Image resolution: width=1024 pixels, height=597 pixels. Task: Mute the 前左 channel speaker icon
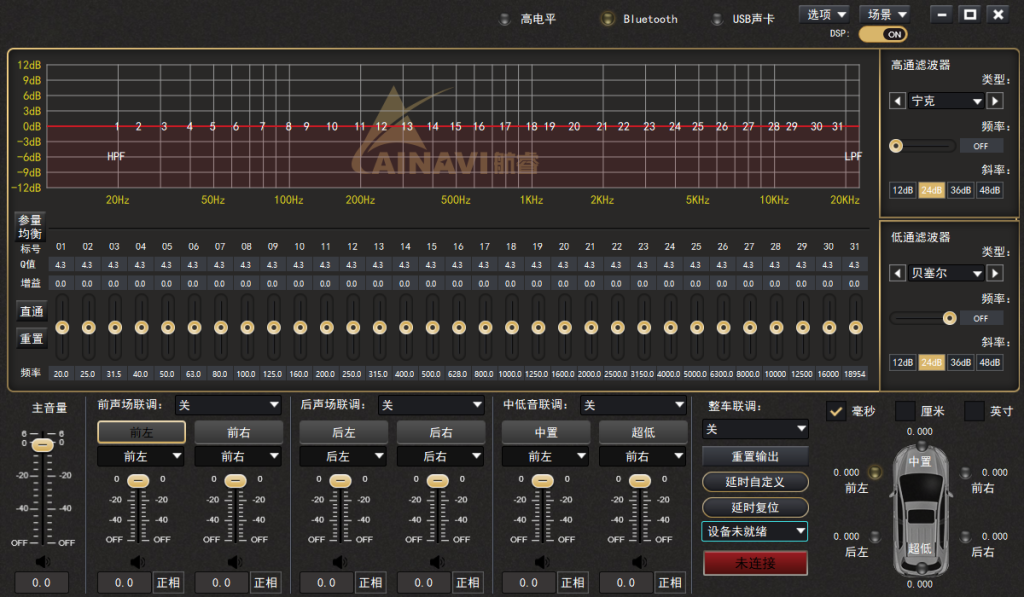coord(137,562)
